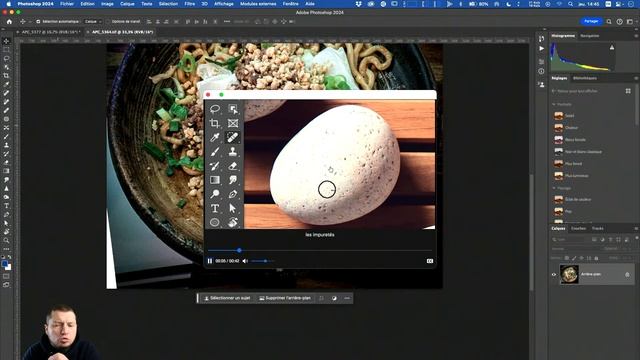
Task: Click the Sélectionner un sujet button
Action: [x=227, y=298]
